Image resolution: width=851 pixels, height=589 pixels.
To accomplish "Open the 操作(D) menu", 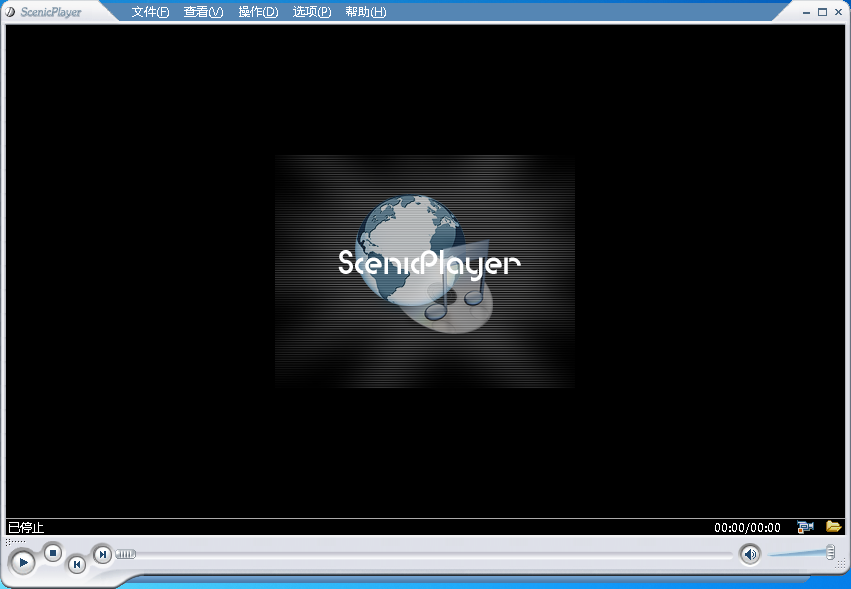I will click(x=258, y=12).
